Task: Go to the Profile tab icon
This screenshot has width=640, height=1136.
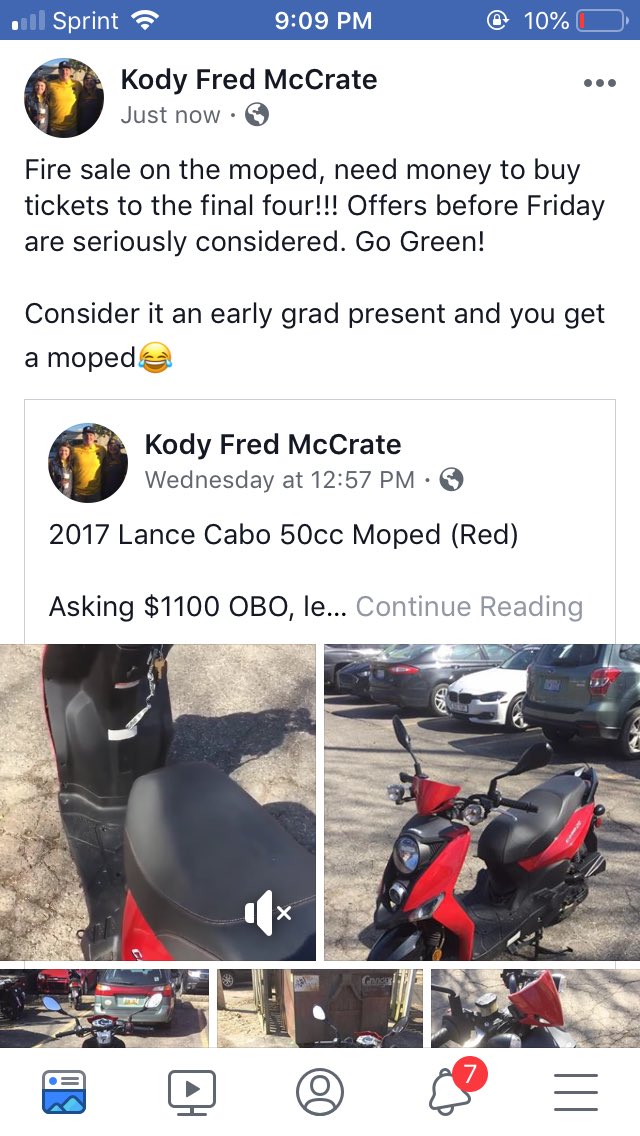Action: click(x=320, y=1091)
